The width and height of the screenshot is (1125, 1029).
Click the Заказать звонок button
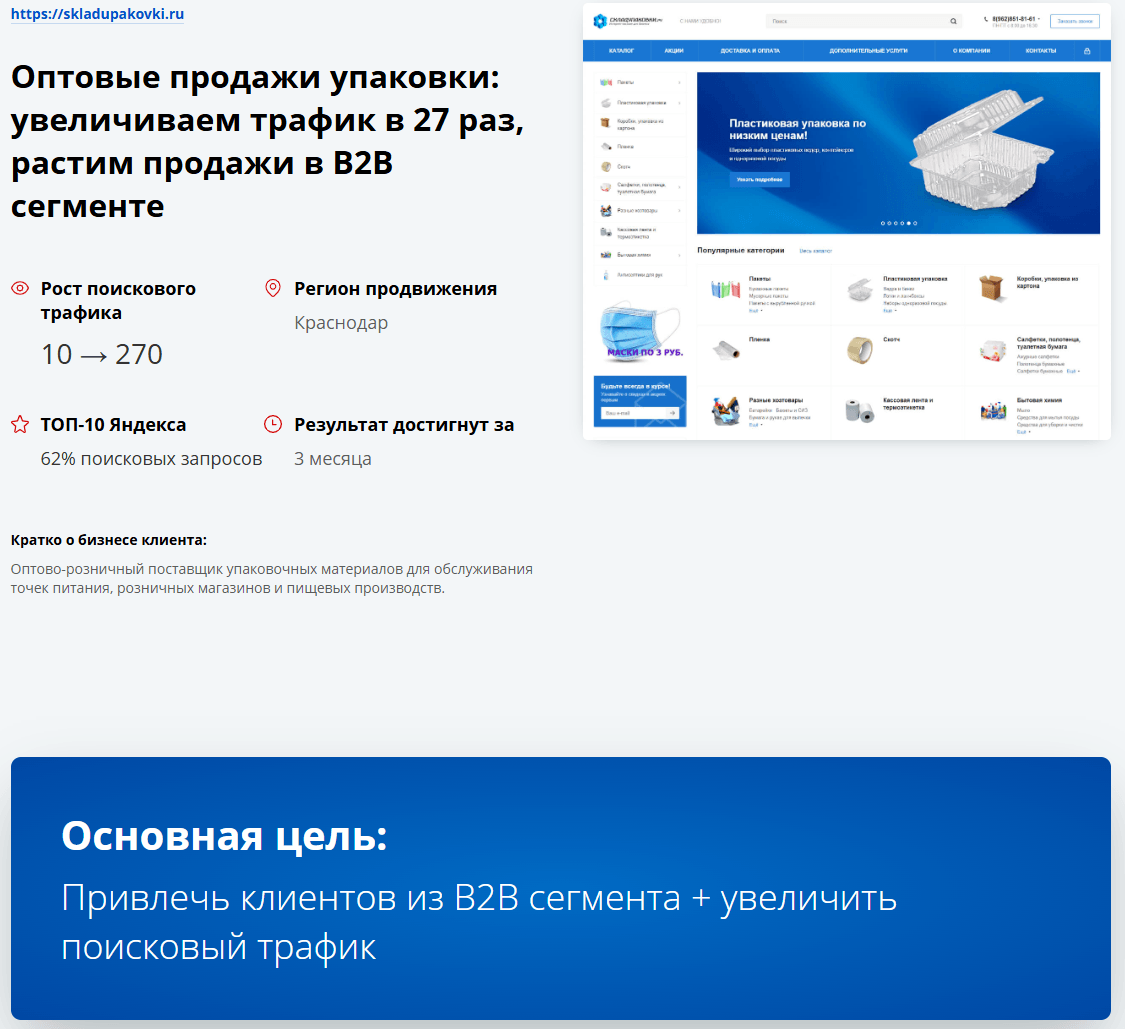[1077, 21]
